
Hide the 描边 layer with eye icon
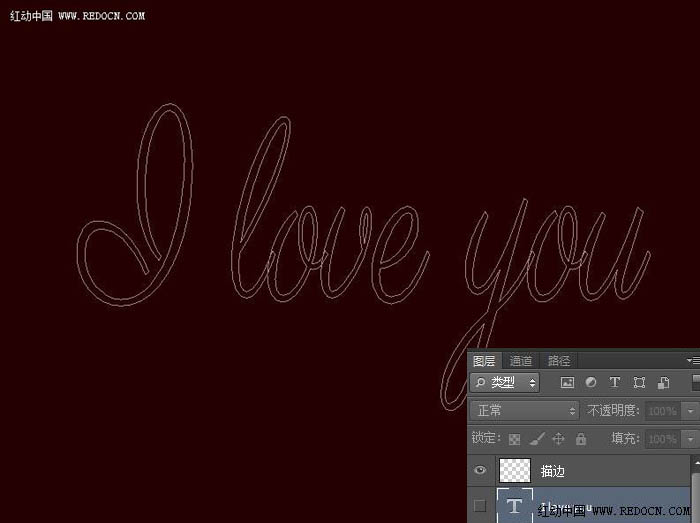click(480, 470)
